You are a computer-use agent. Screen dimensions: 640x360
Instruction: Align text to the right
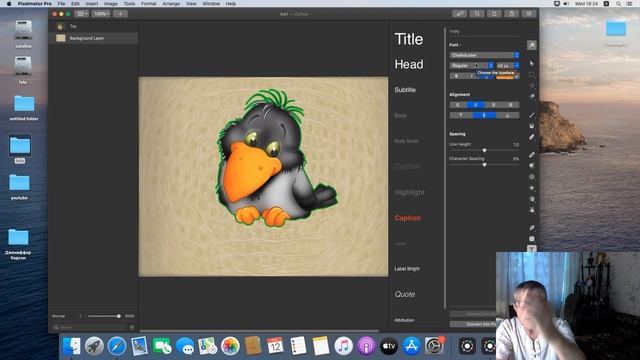tap(493, 105)
